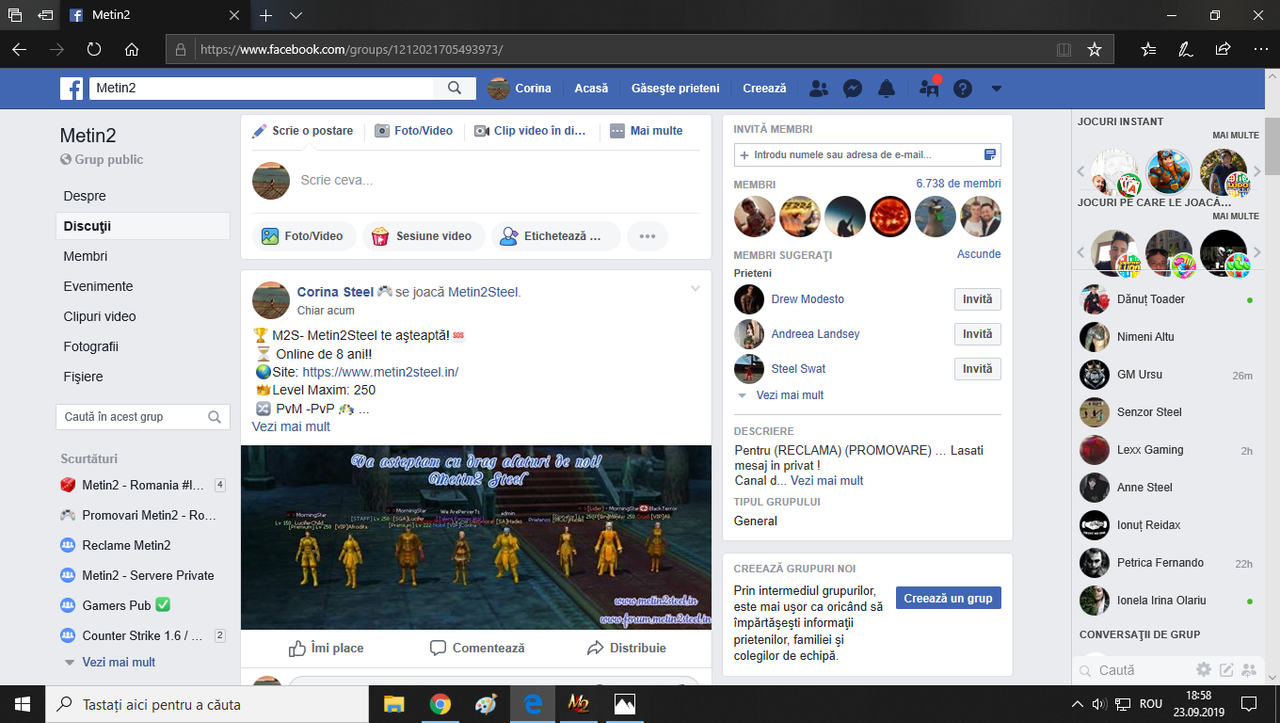
Task: Click the browser back arrow
Action: [x=20, y=49]
